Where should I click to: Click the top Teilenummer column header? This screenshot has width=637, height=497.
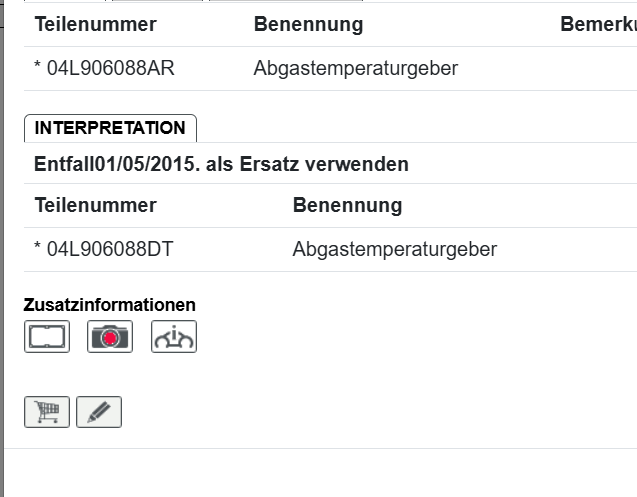click(95, 24)
